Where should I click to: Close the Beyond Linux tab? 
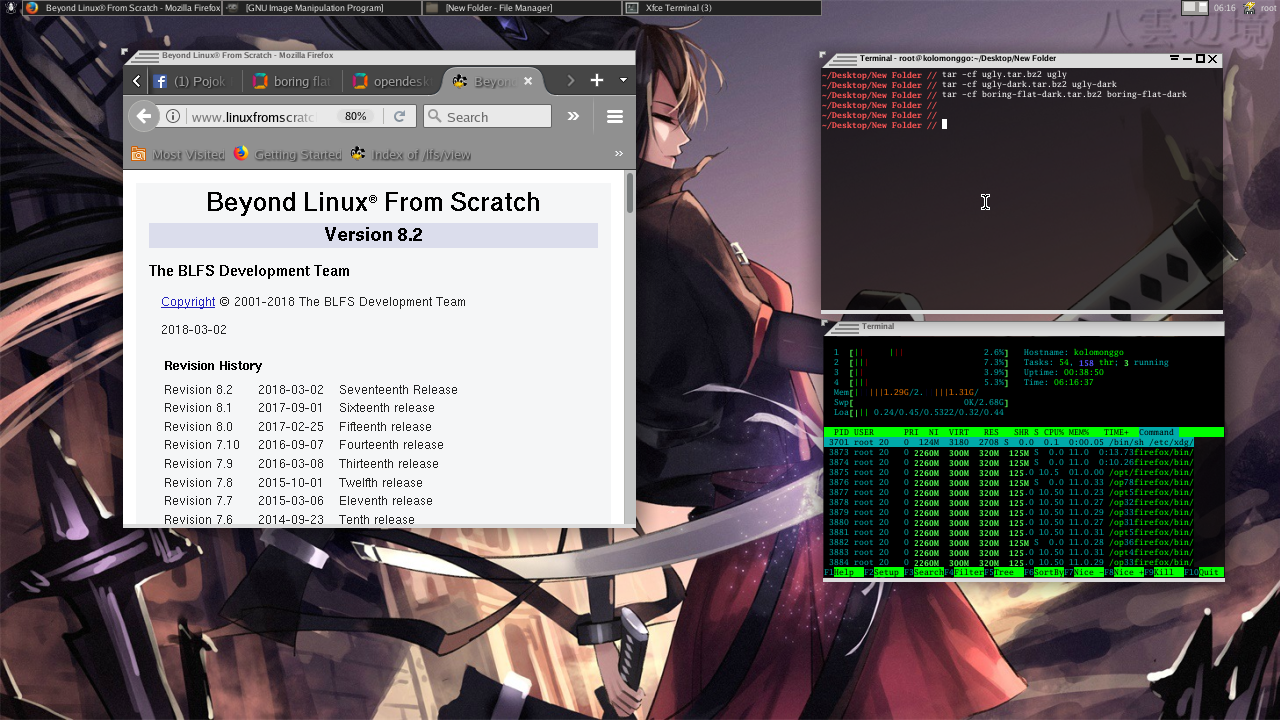click(526, 81)
